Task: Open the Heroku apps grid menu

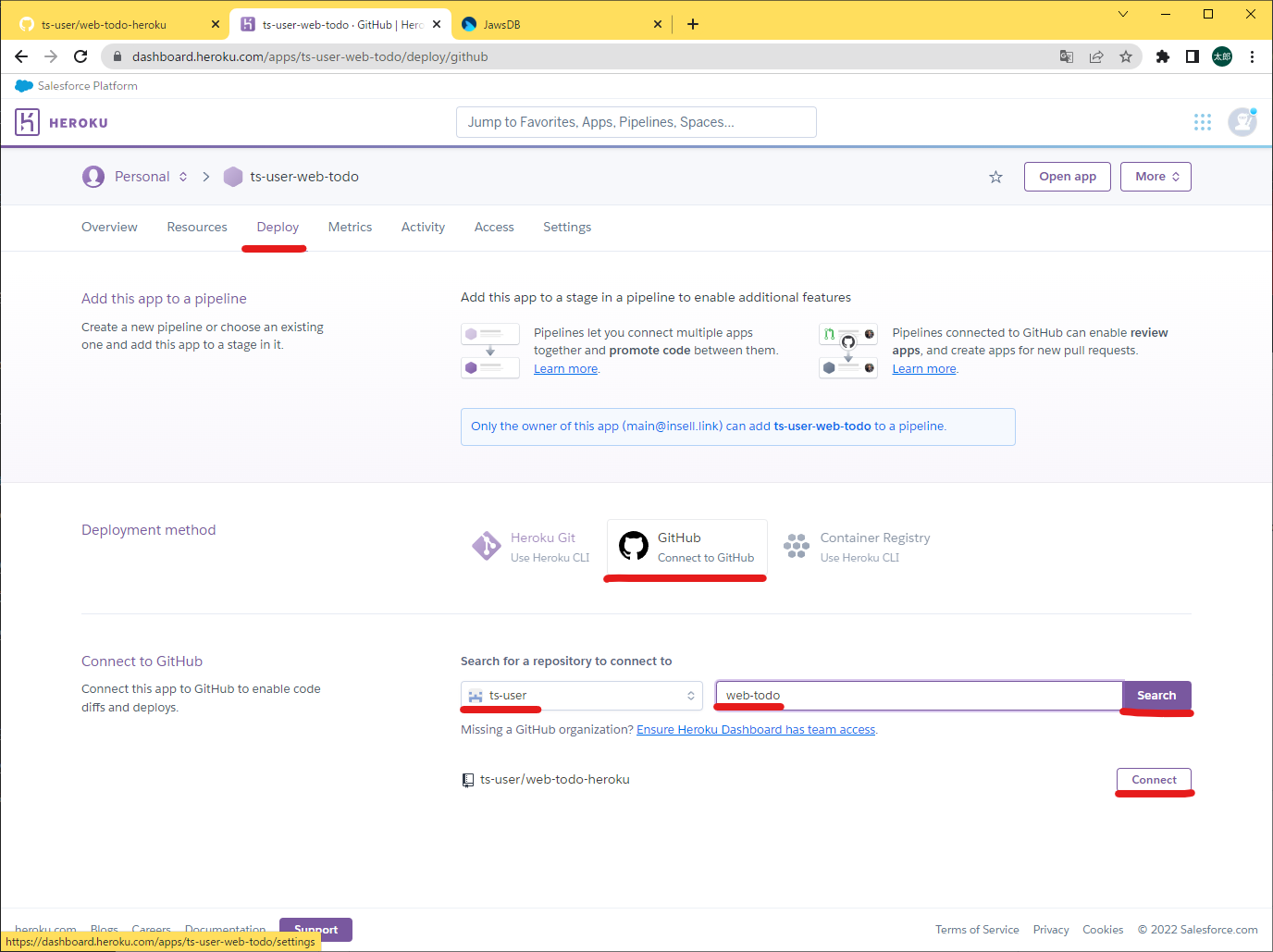Action: 1203,122
